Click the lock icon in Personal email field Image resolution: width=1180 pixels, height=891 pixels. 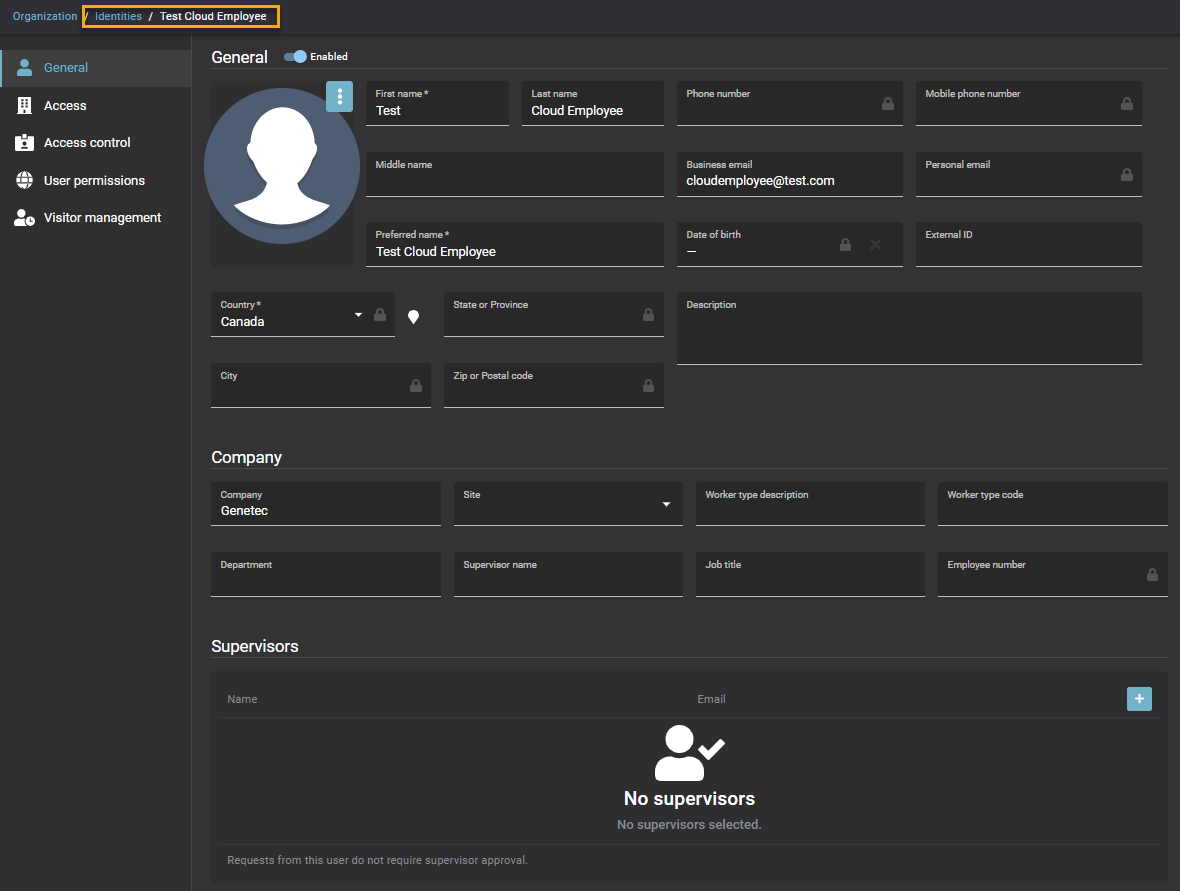[1127, 175]
